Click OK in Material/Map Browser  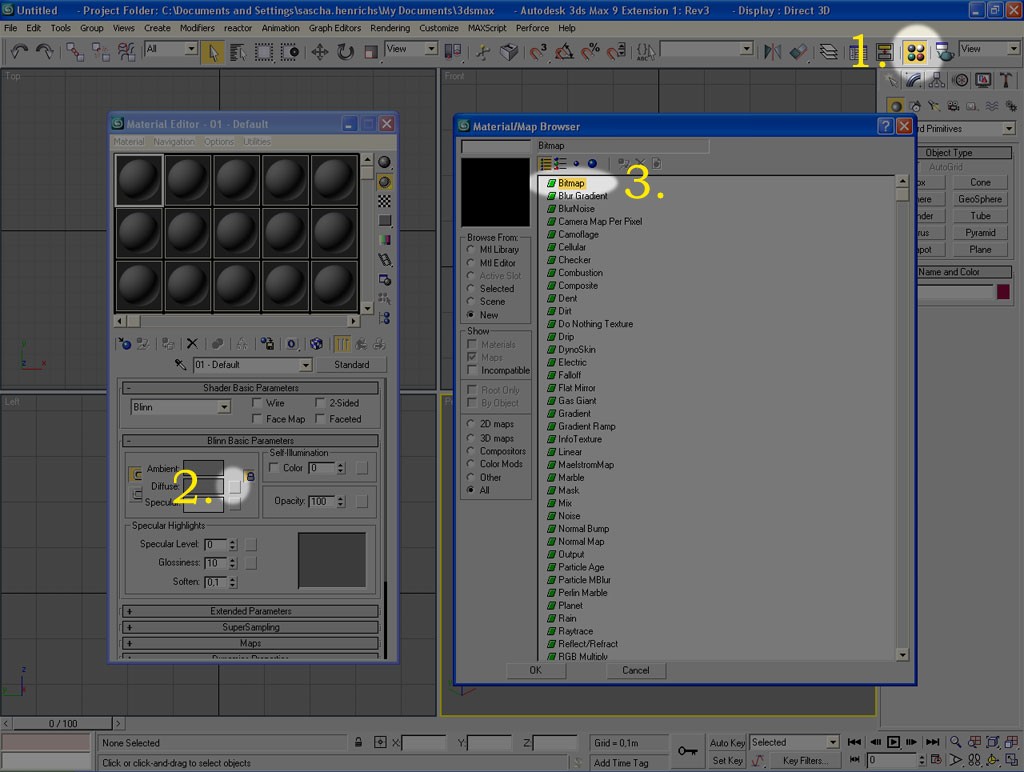(536, 670)
